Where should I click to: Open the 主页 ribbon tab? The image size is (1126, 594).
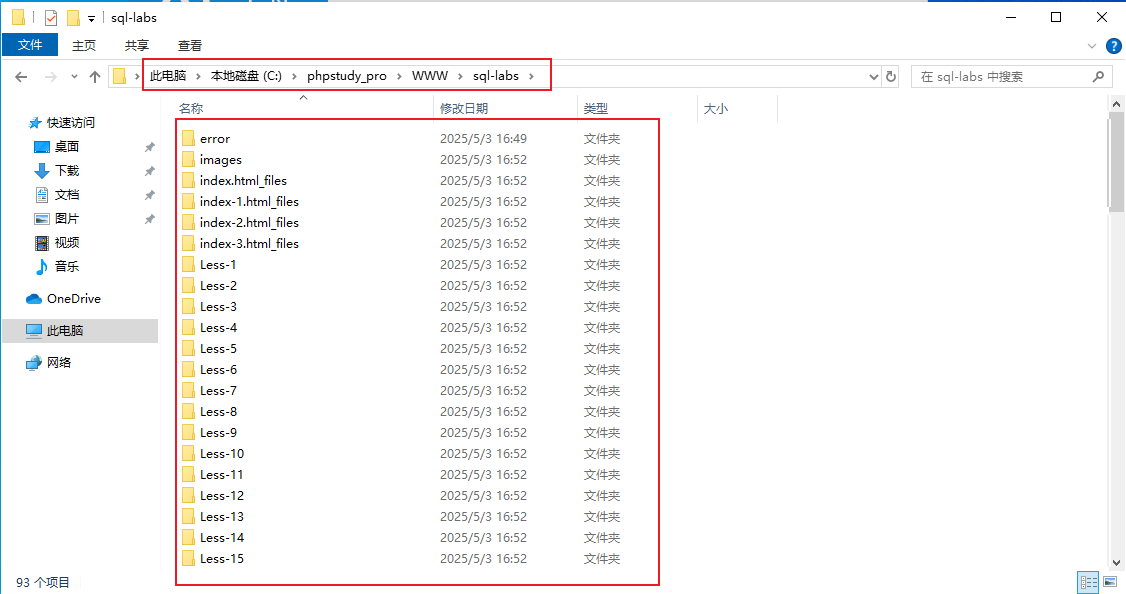click(84, 45)
